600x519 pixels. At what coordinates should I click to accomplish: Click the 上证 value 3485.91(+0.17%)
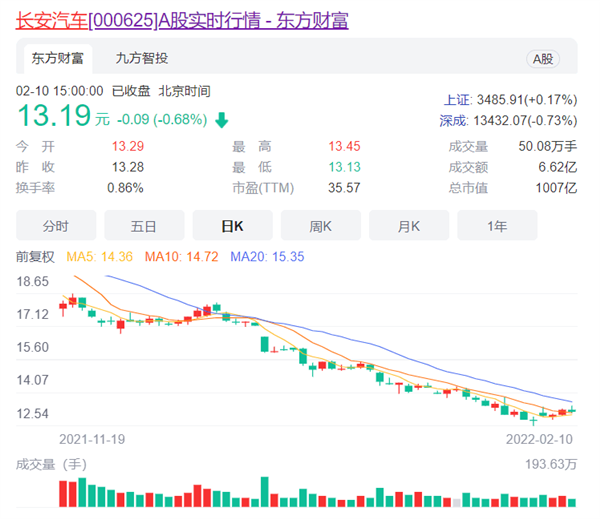point(527,100)
